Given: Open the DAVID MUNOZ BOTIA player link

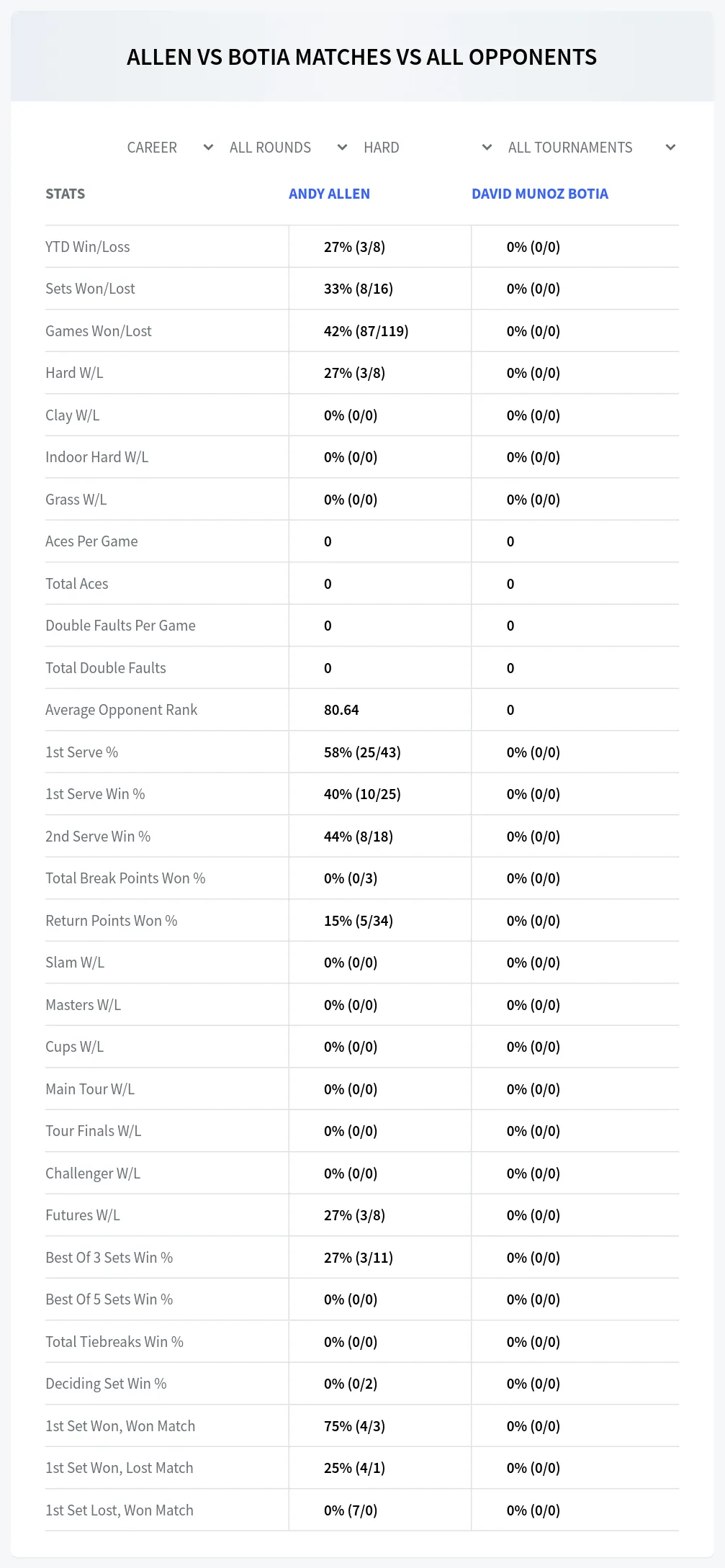Looking at the screenshot, I should coord(540,194).
